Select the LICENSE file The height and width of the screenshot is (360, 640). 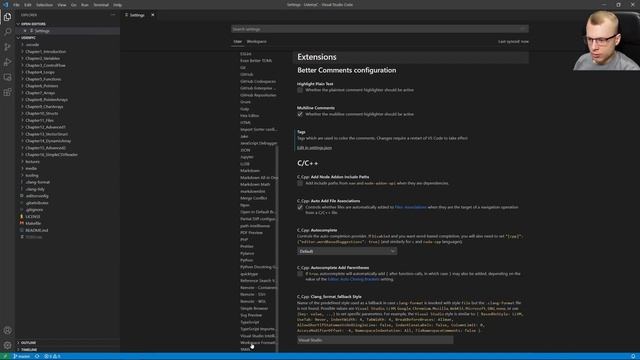tap(33, 216)
